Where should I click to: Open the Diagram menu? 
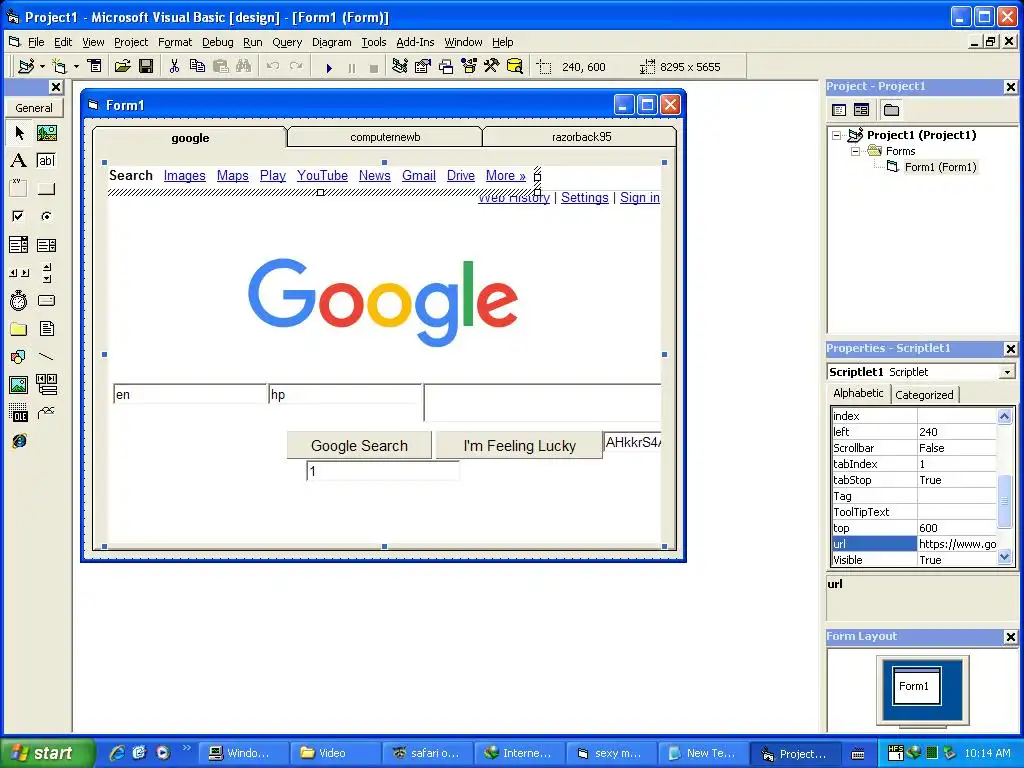(332, 42)
